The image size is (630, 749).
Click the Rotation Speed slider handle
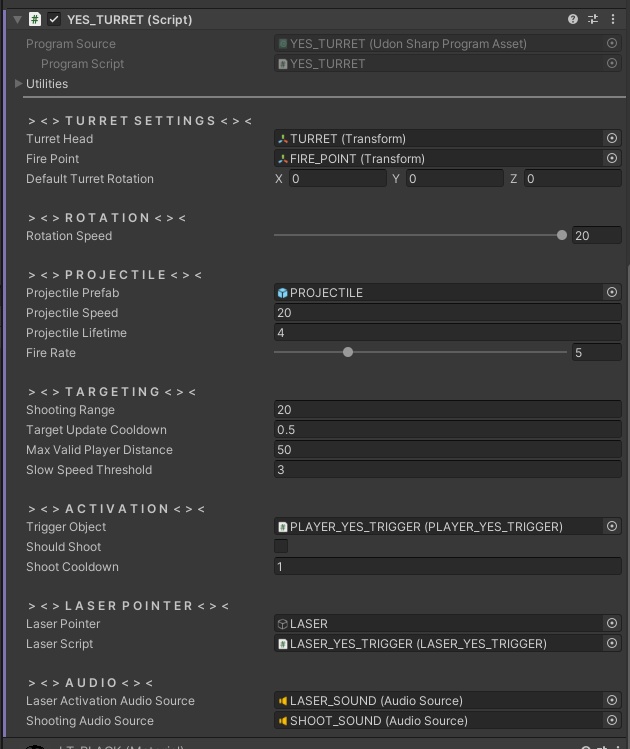pyautogui.click(x=562, y=236)
